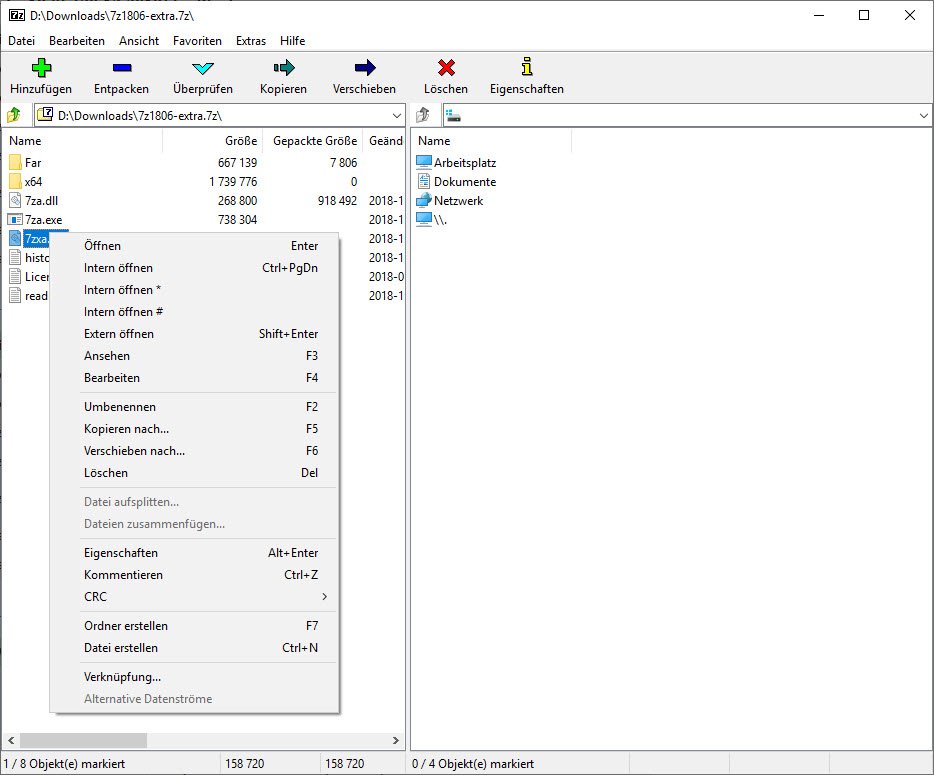Click the Arbeitsplatz computer icon
The height and width of the screenshot is (775, 934).
tap(424, 162)
